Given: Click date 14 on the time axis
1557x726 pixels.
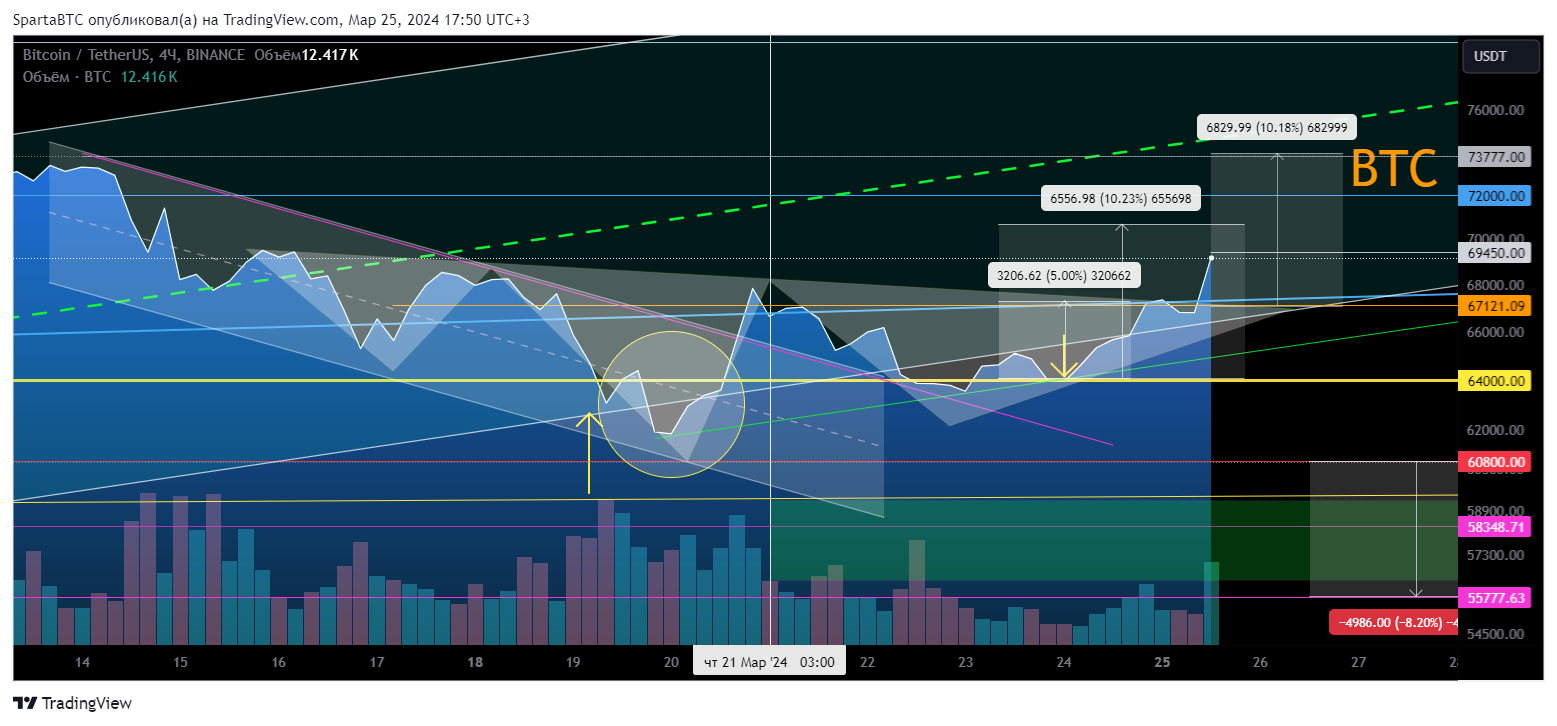Looking at the screenshot, I should 82,662.
